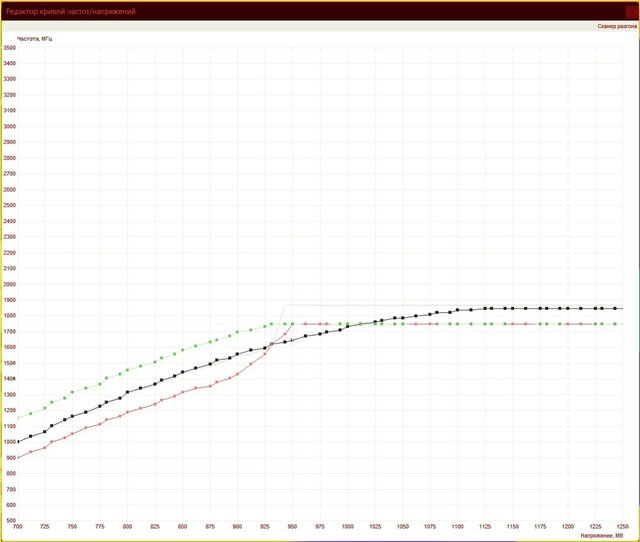Select black curve point at 900 mV
This screenshot has height=542, width=640.
pos(238,353)
